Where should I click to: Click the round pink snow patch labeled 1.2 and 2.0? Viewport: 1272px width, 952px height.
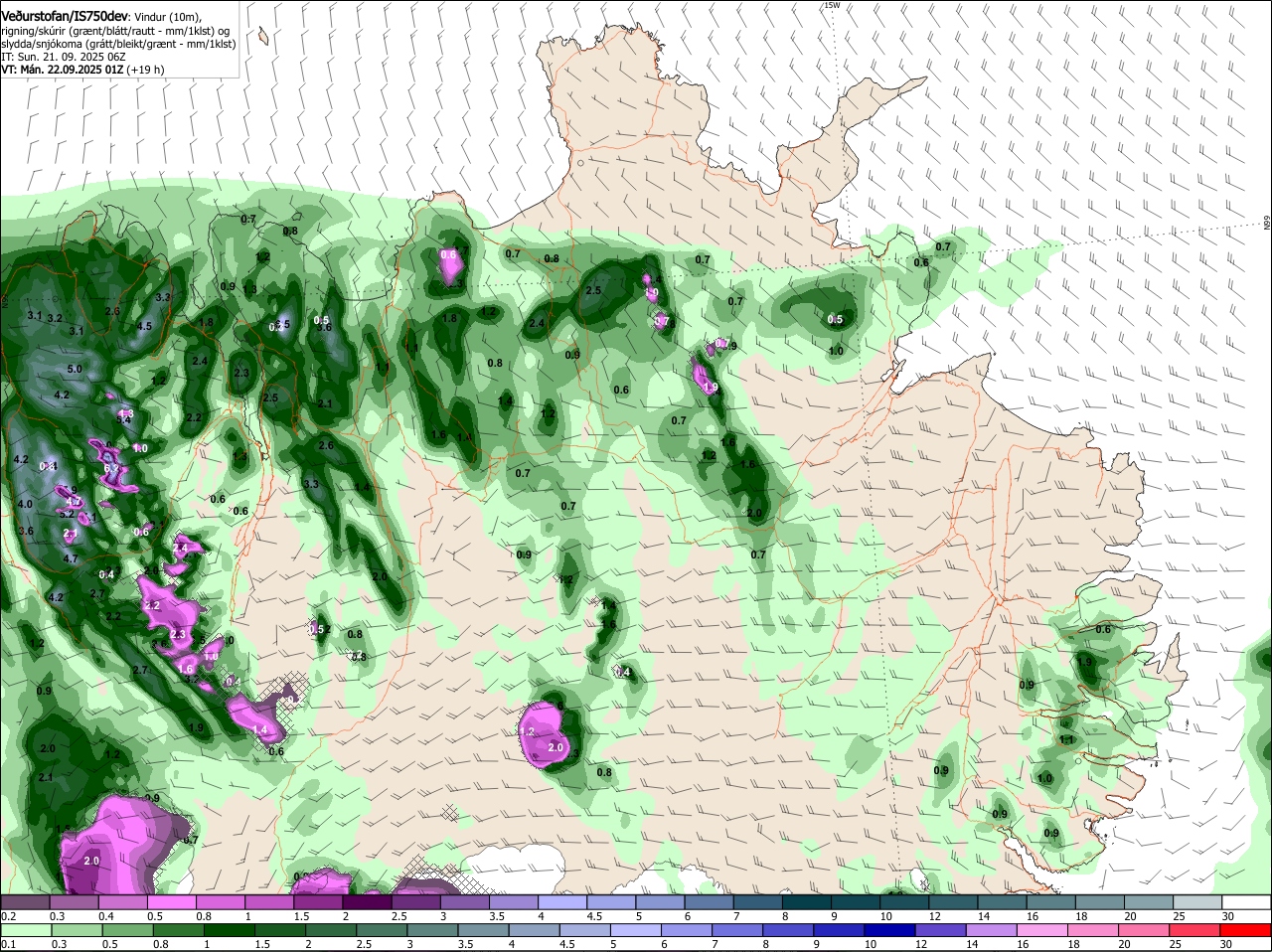point(543,734)
